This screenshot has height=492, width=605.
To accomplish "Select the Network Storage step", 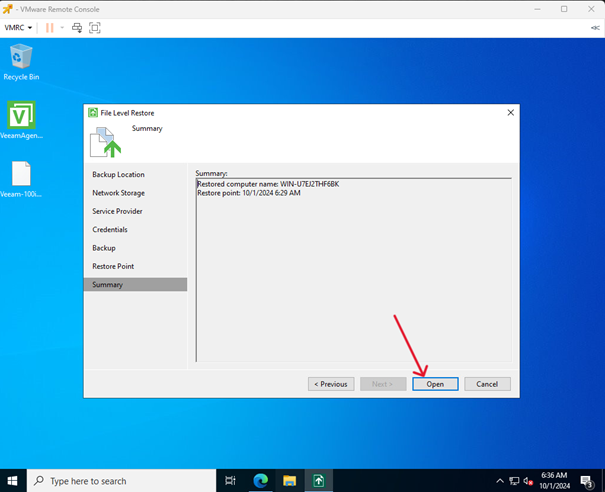I will [x=118, y=193].
